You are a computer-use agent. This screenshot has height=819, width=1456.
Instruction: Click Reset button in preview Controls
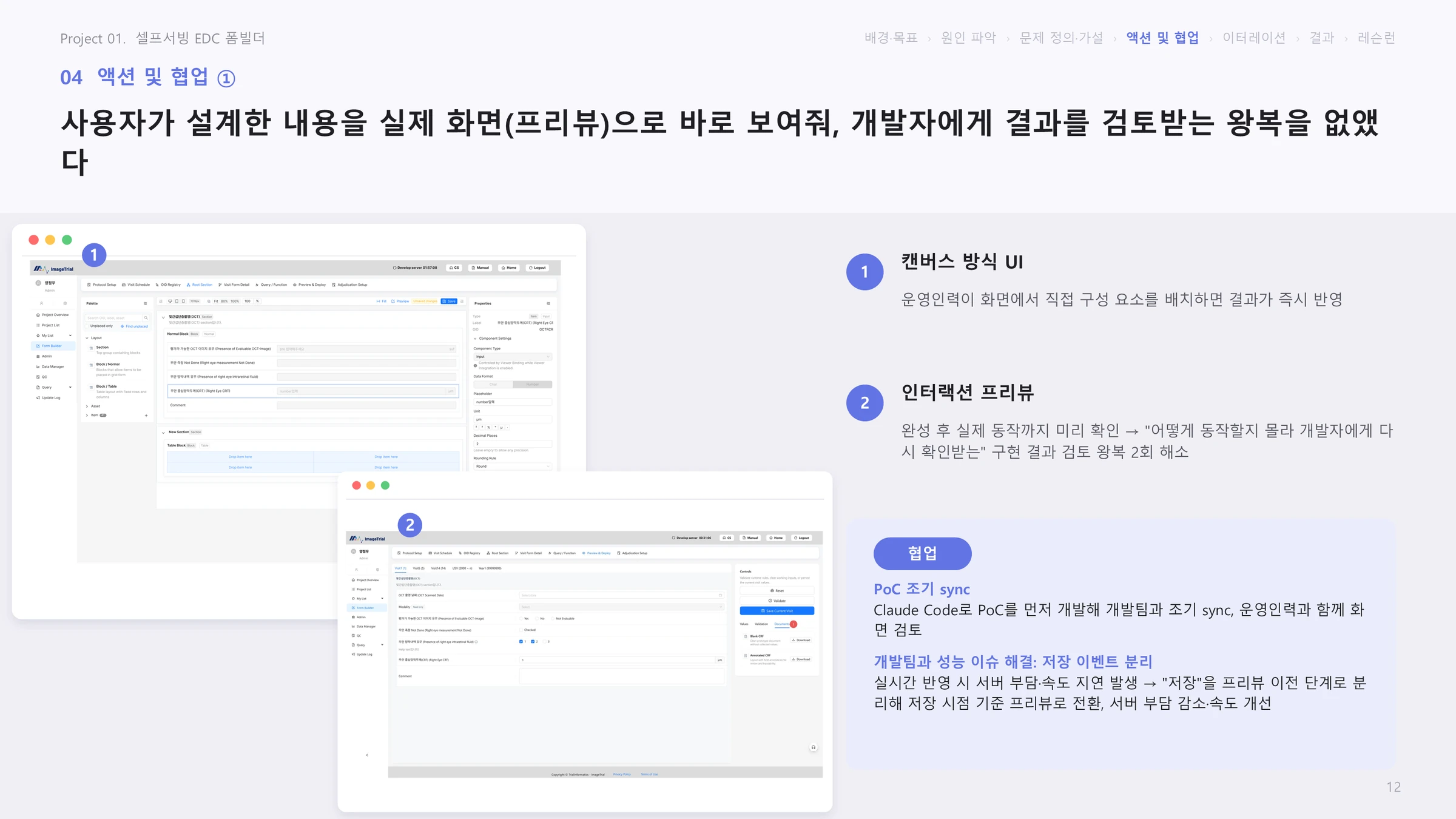(x=777, y=590)
